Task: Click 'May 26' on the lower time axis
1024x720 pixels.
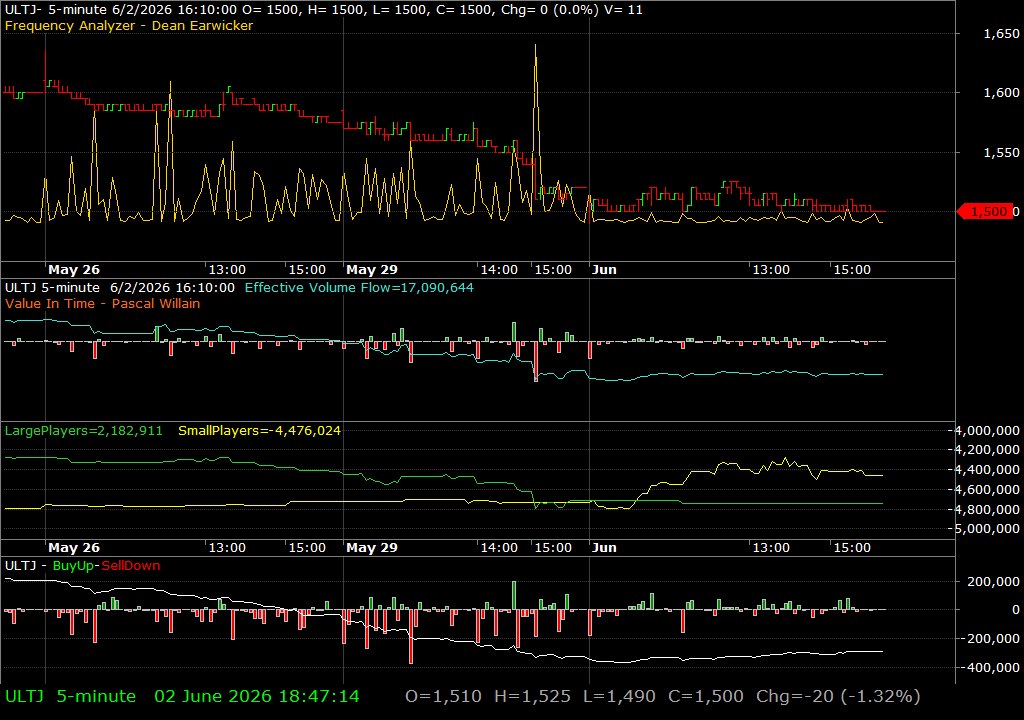Action: [x=74, y=548]
